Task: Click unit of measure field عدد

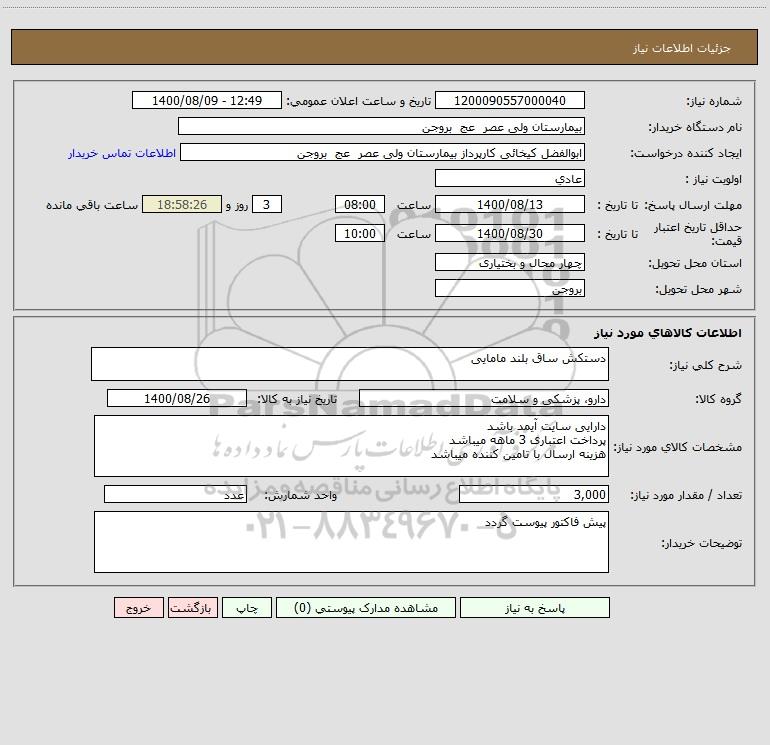Action: (175, 495)
